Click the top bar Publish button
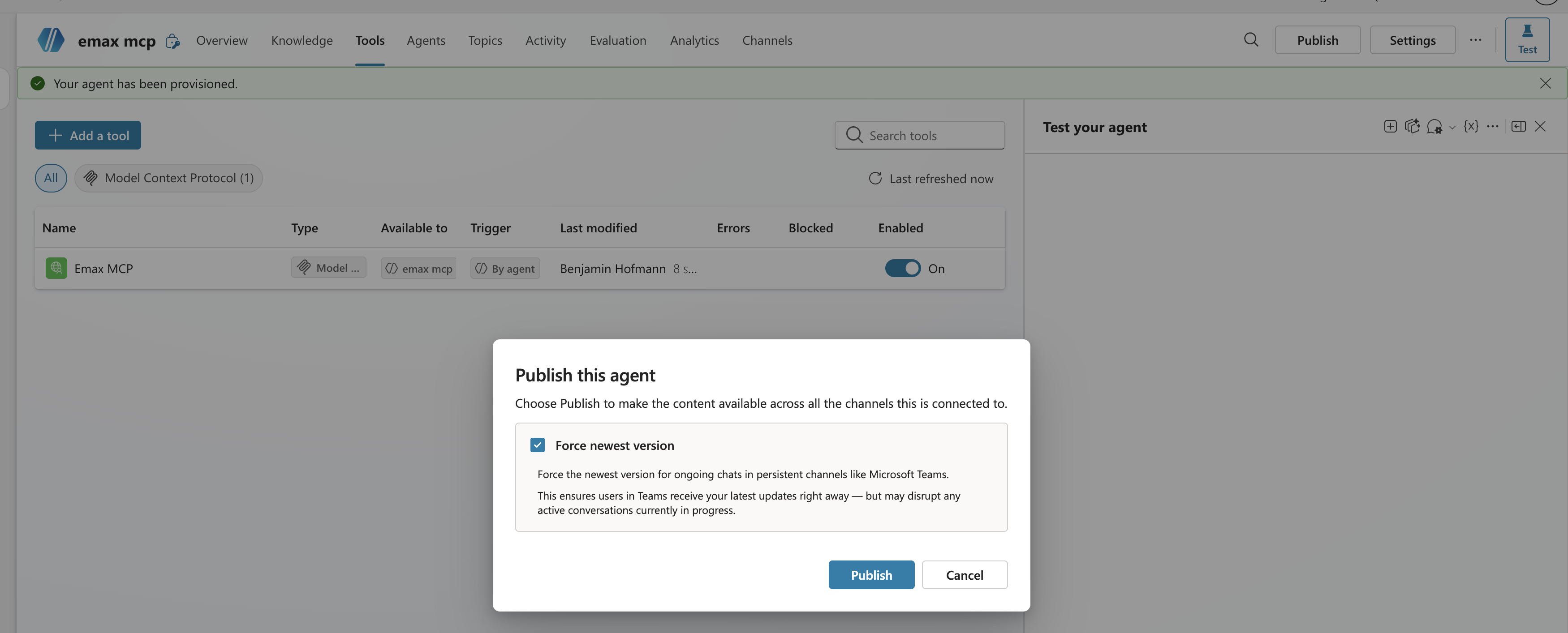Viewport: 1568px width, 633px height. (x=1317, y=40)
